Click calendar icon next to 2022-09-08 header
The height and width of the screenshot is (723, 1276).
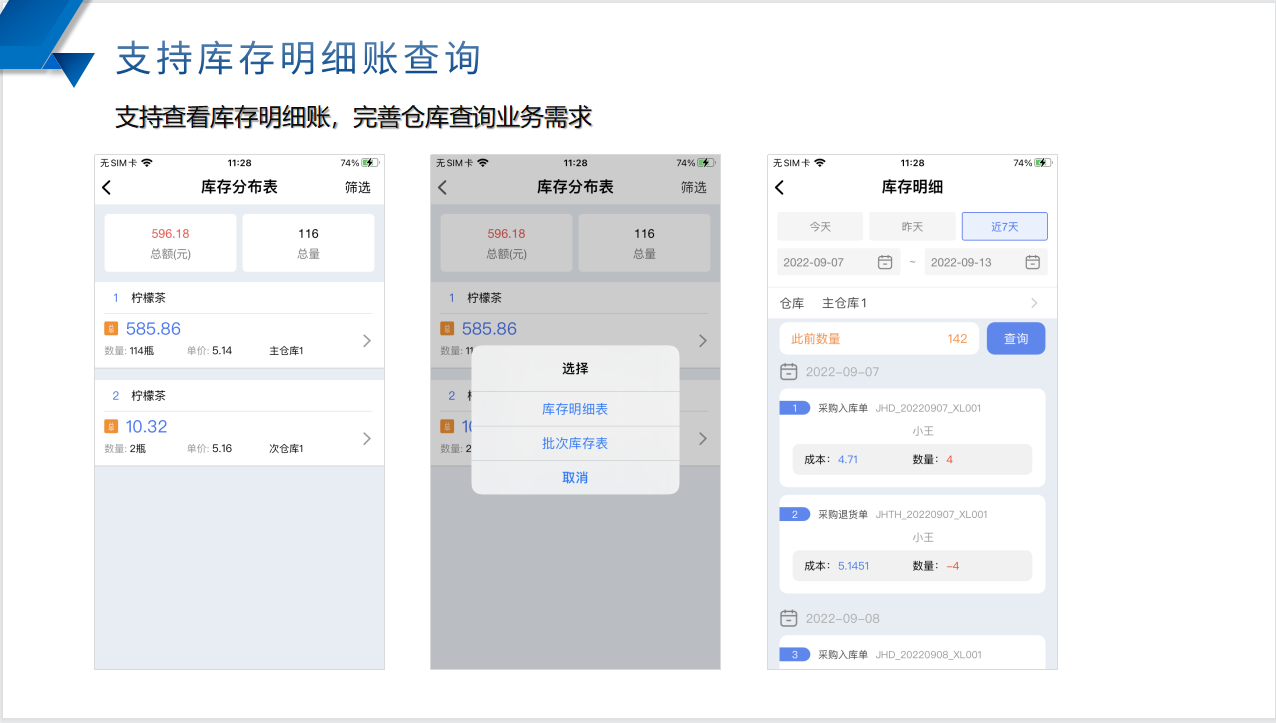789,618
